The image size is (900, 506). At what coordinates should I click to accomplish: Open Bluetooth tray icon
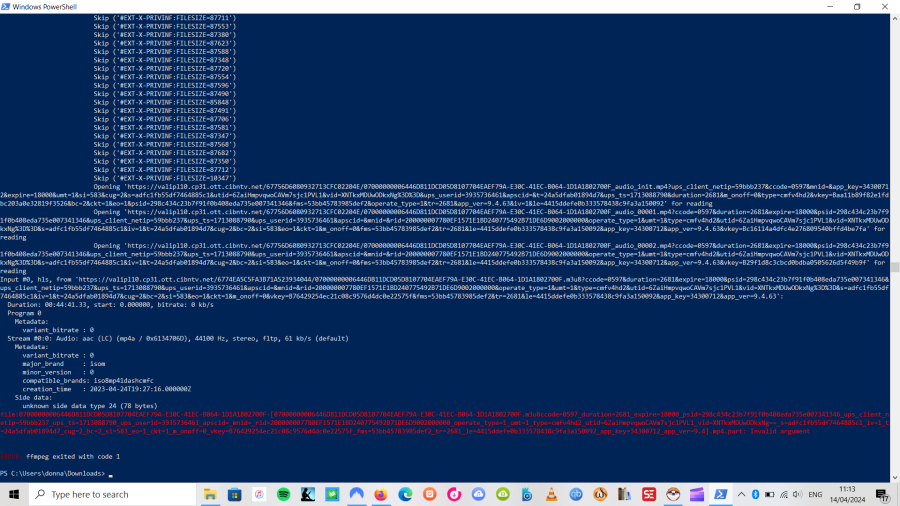(755, 494)
